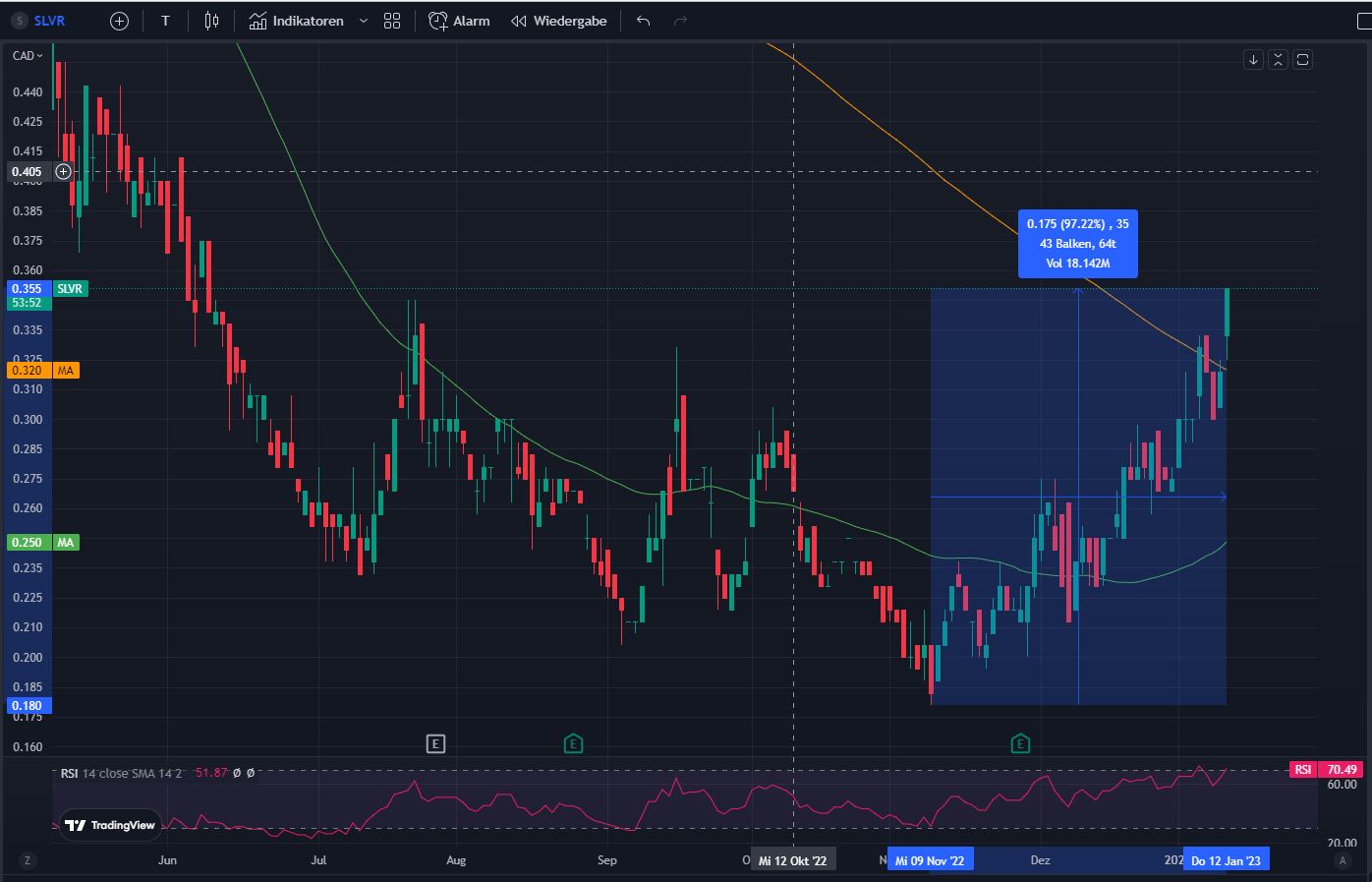Click the 0.160 price axis label

pyautogui.click(x=28, y=747)
